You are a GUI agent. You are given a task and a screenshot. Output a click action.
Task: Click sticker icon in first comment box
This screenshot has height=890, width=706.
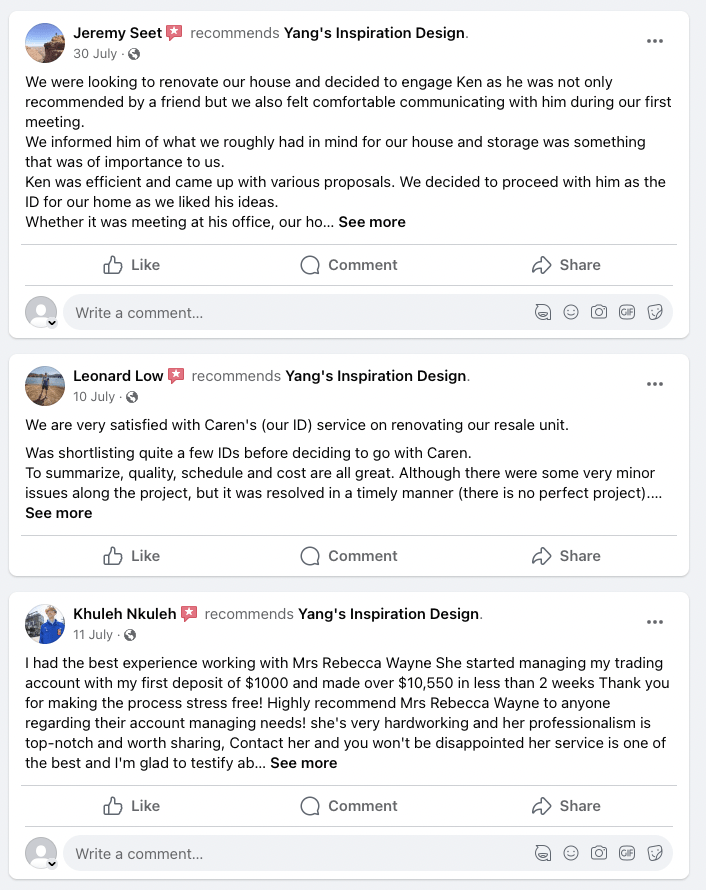click(655, 312)
